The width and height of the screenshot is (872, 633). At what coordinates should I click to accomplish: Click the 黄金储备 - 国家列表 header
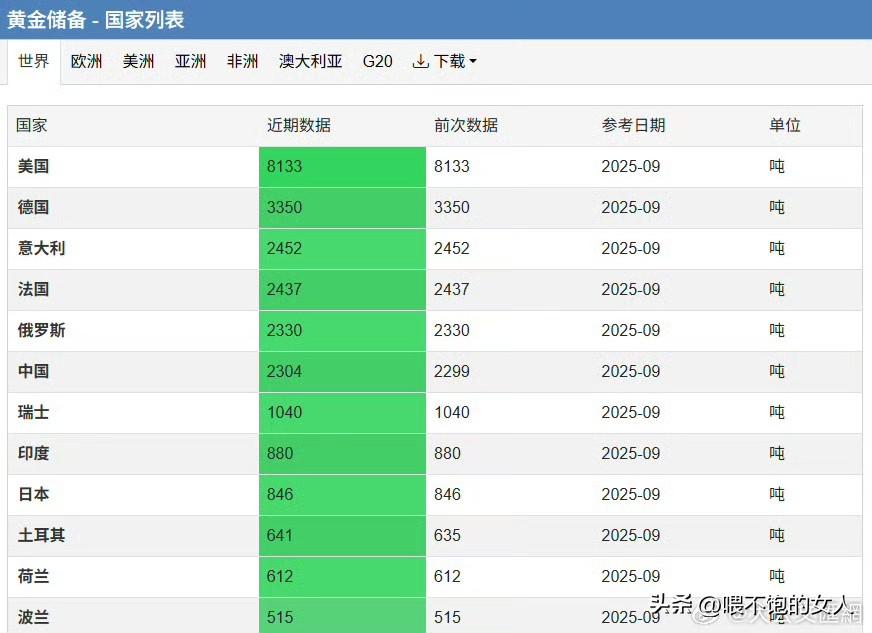click(x=94, y=20)
